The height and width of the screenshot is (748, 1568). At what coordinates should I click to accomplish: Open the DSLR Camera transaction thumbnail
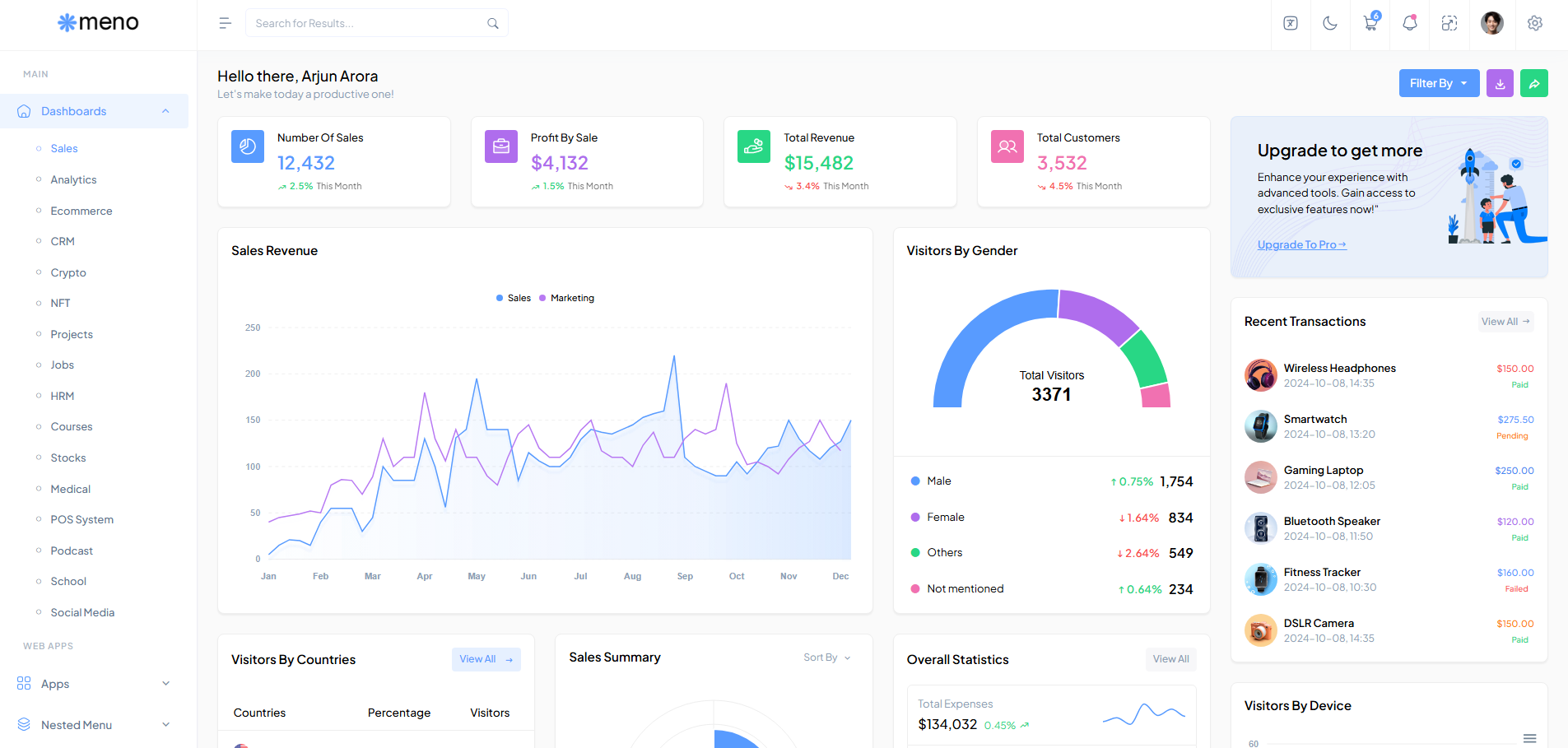pyautogui.click(x=1261, y=630)
